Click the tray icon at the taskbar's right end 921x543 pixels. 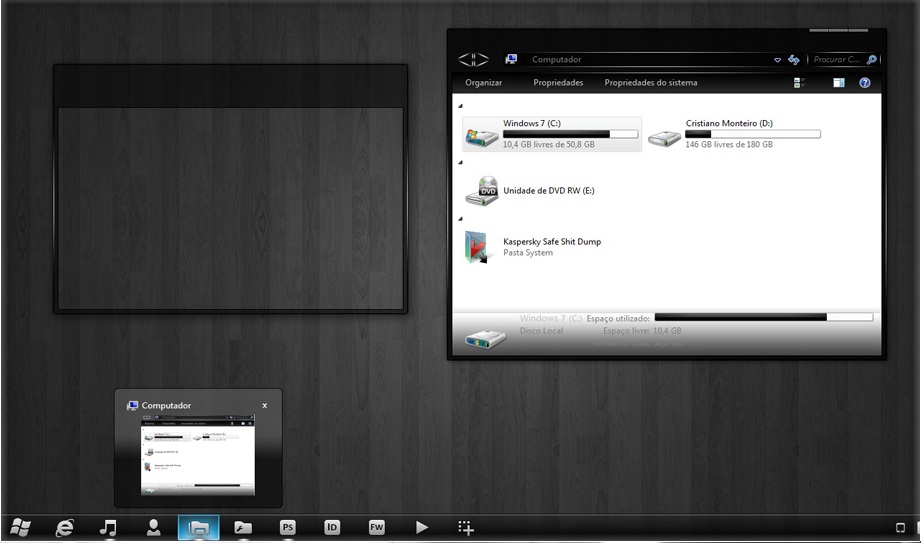(900, 527)
